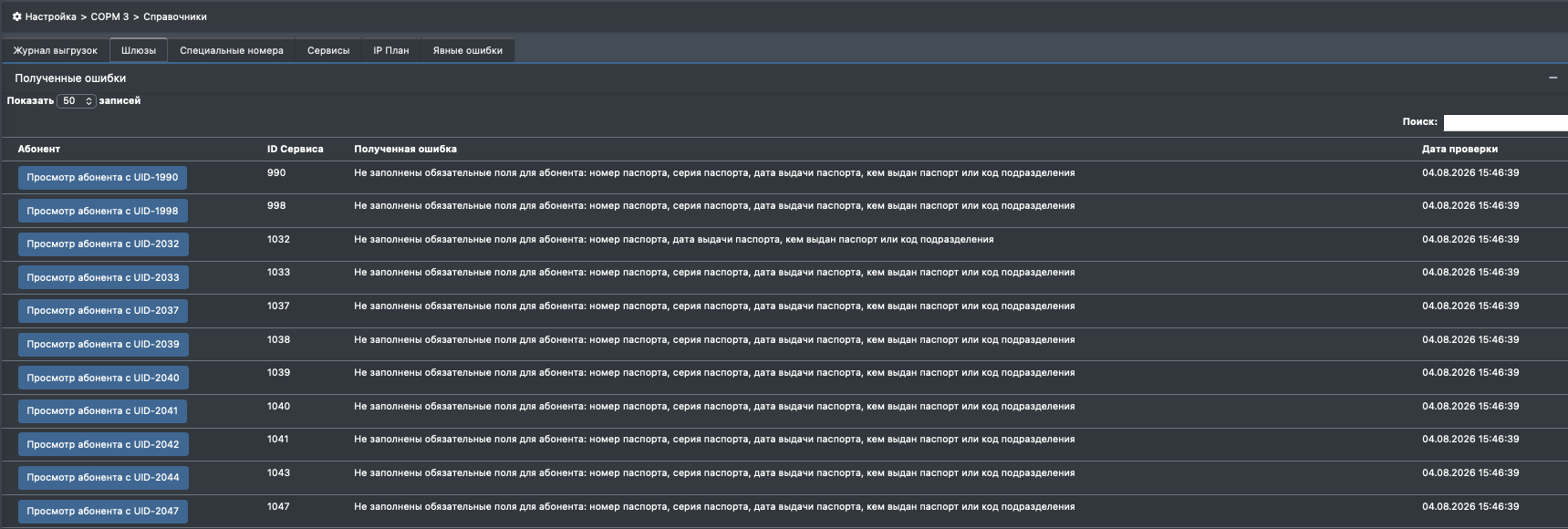Click the Полученные ошибки panel title
Image resolution: width=1568 pixels, height=529 pixels.
70,78
